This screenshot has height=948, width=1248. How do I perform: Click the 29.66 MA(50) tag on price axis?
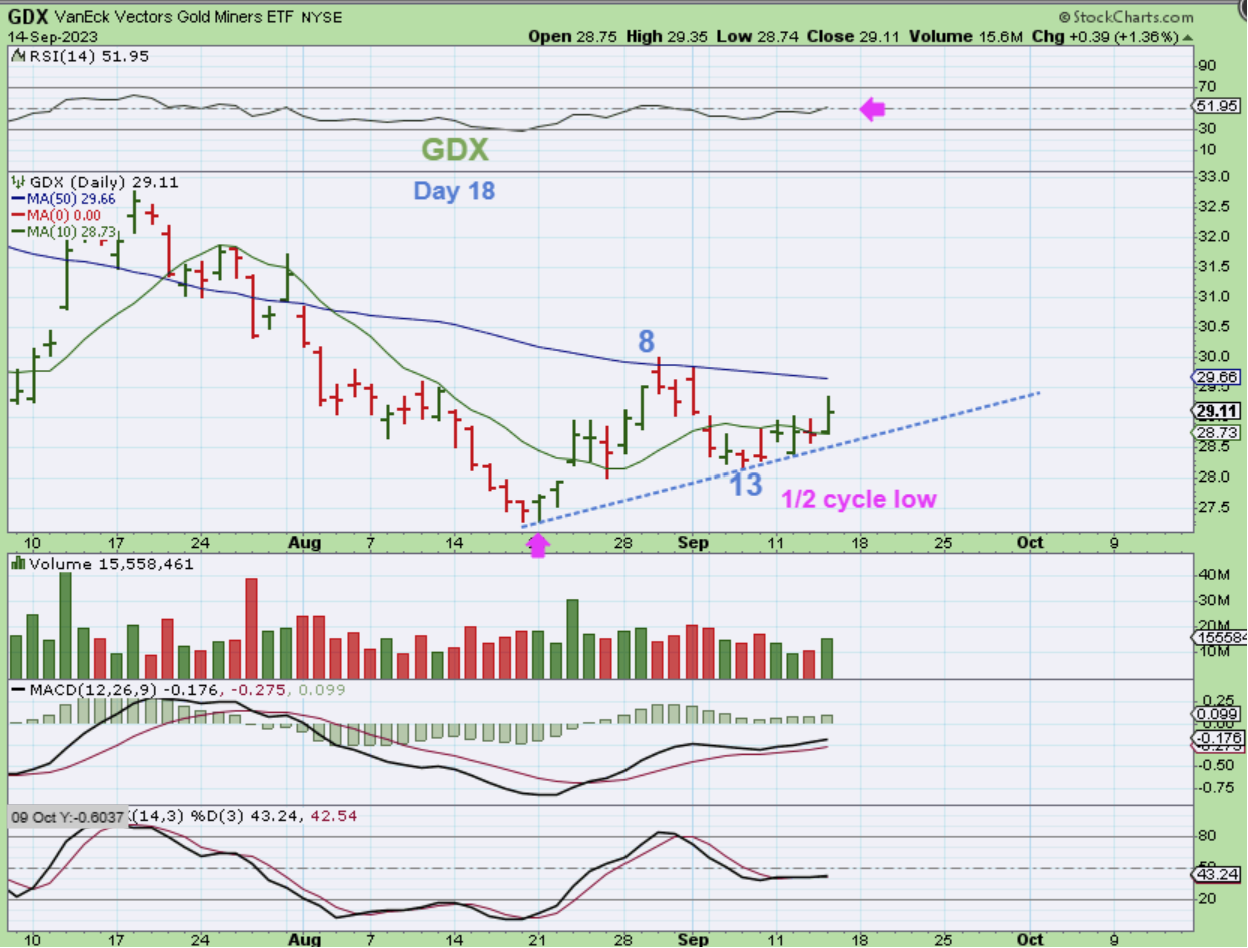pos(1217,377)
